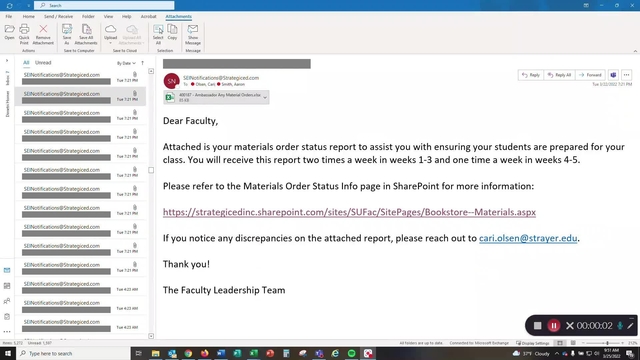Open the File menu
The height and width of the screenshot is (360, 640).
pos(9,16)
